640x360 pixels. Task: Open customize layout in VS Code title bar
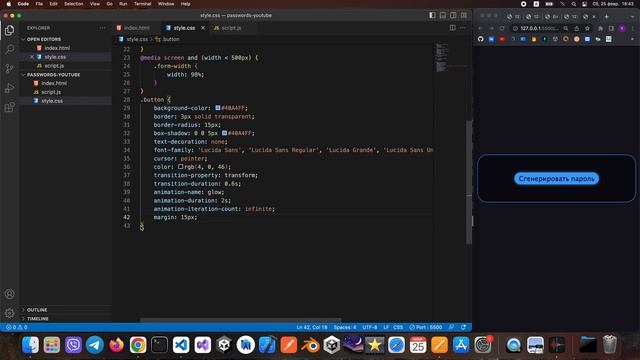(464, 15)
